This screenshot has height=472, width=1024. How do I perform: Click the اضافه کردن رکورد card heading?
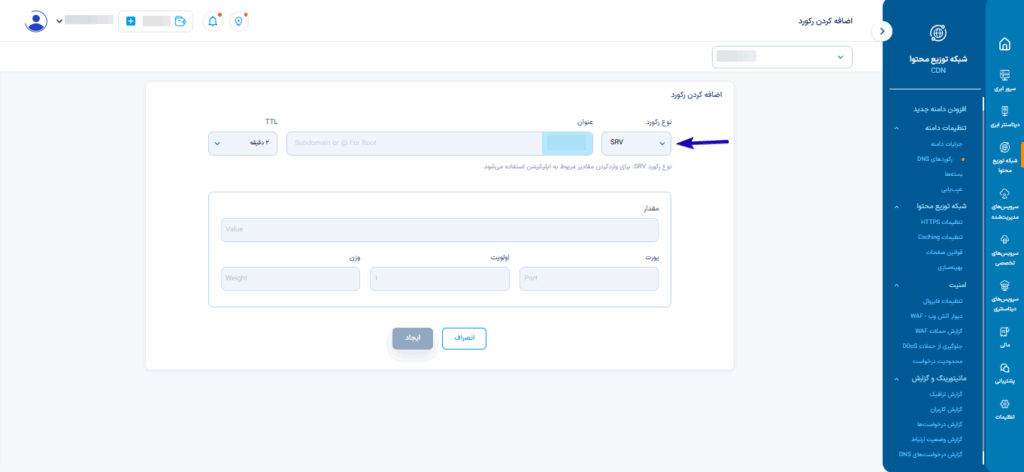tap(697, 95)
